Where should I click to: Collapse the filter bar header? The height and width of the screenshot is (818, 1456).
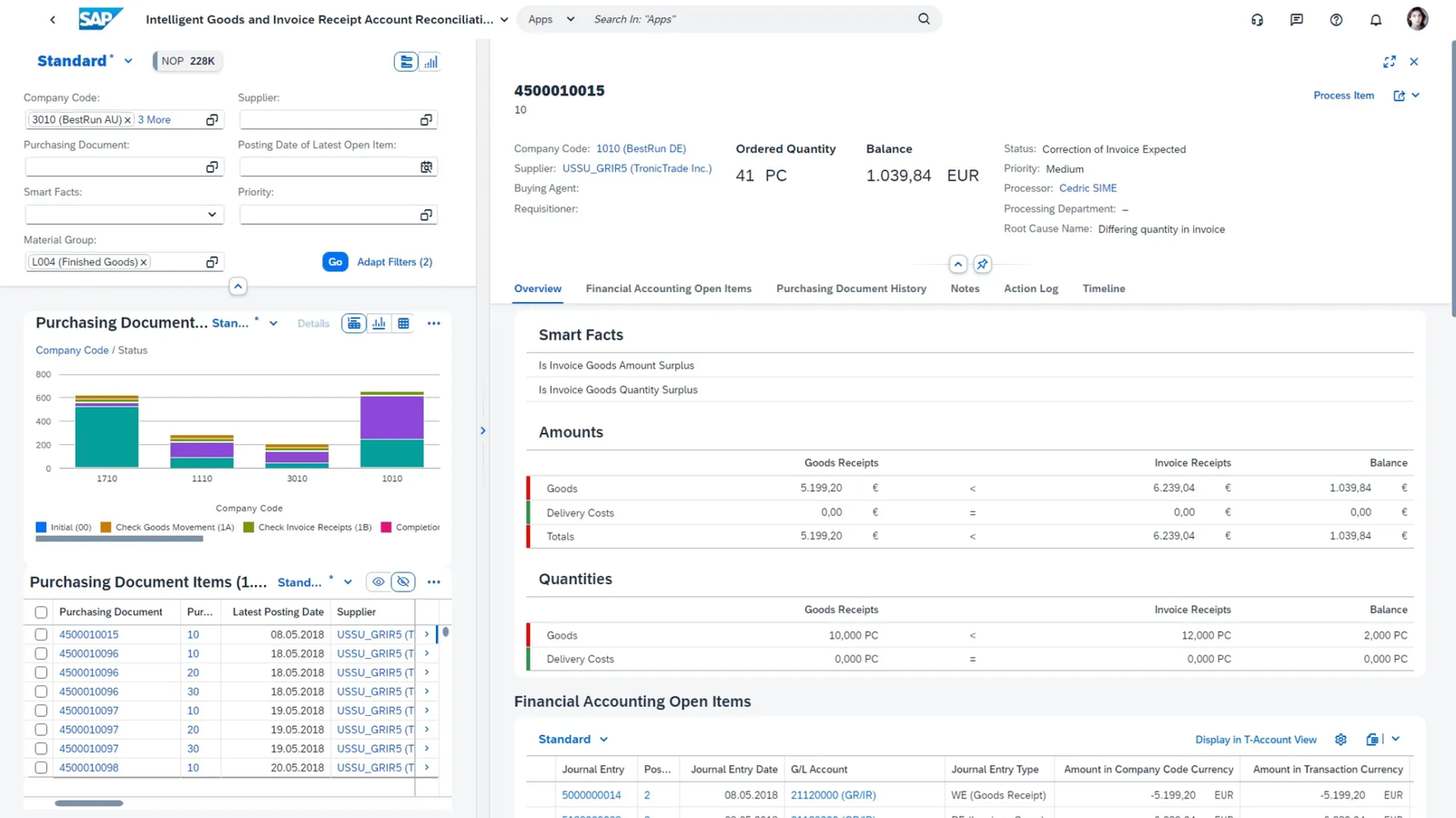238,287
